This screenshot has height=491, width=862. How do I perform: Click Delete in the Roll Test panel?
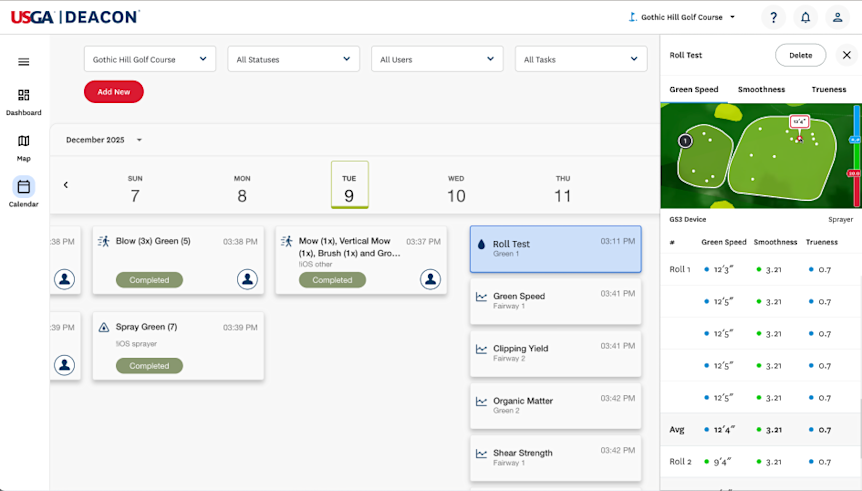click(800, 55)
